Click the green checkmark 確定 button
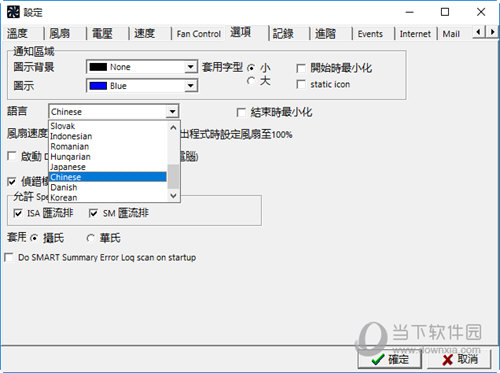Screen dimensions: 500x373 [x=389, y=359]
